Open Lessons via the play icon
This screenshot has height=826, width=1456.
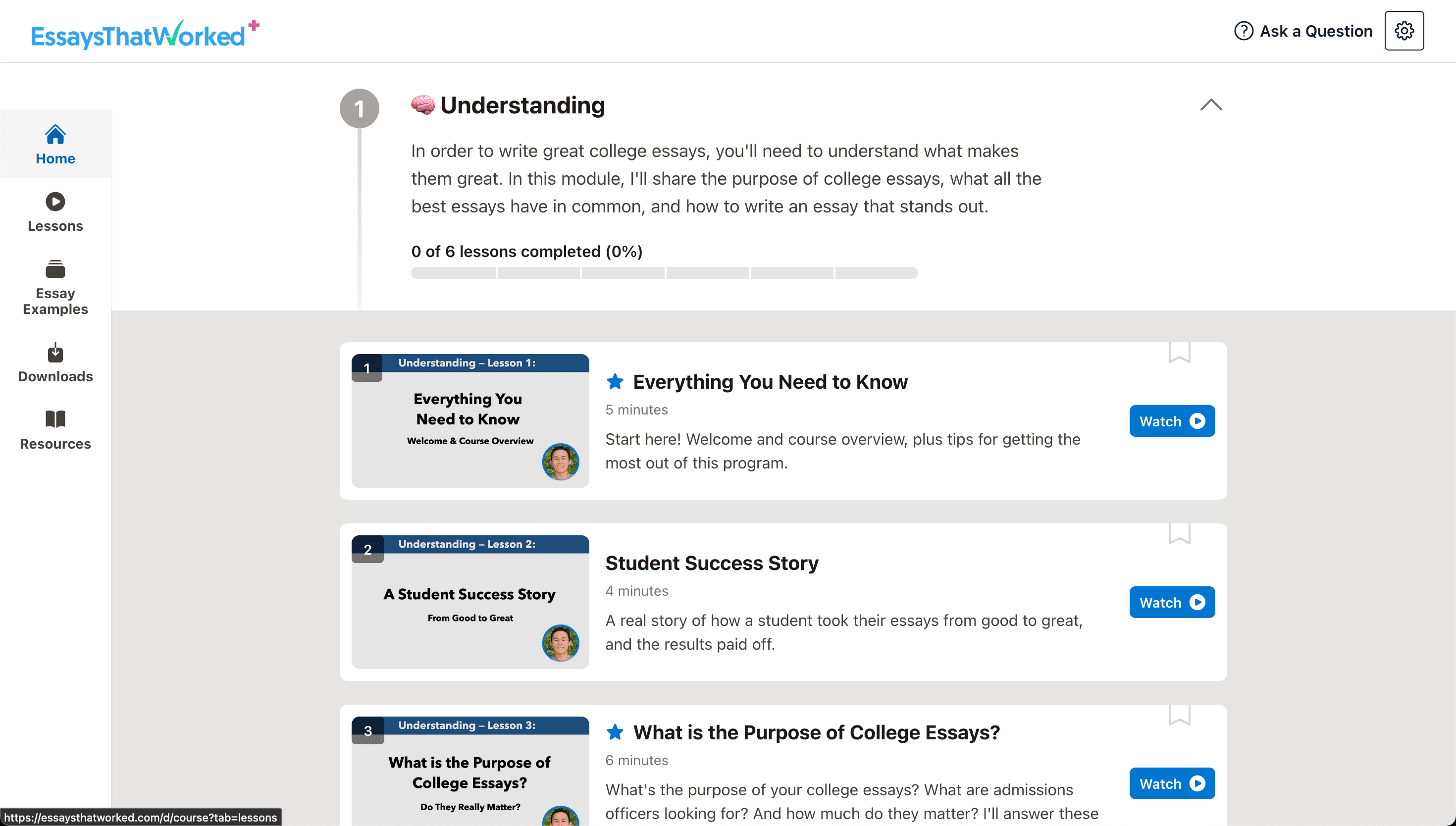[x=55, y=202]
